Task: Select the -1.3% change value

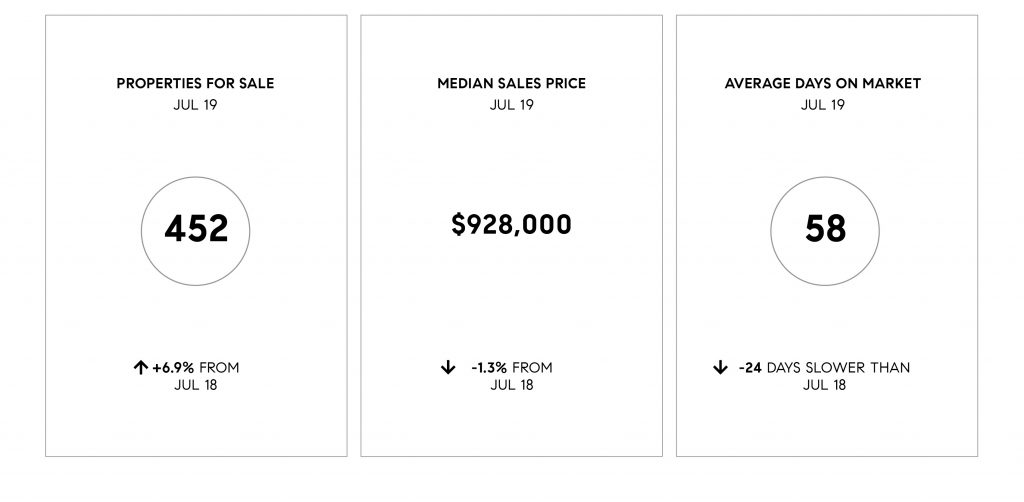Action: coord(489,368)
